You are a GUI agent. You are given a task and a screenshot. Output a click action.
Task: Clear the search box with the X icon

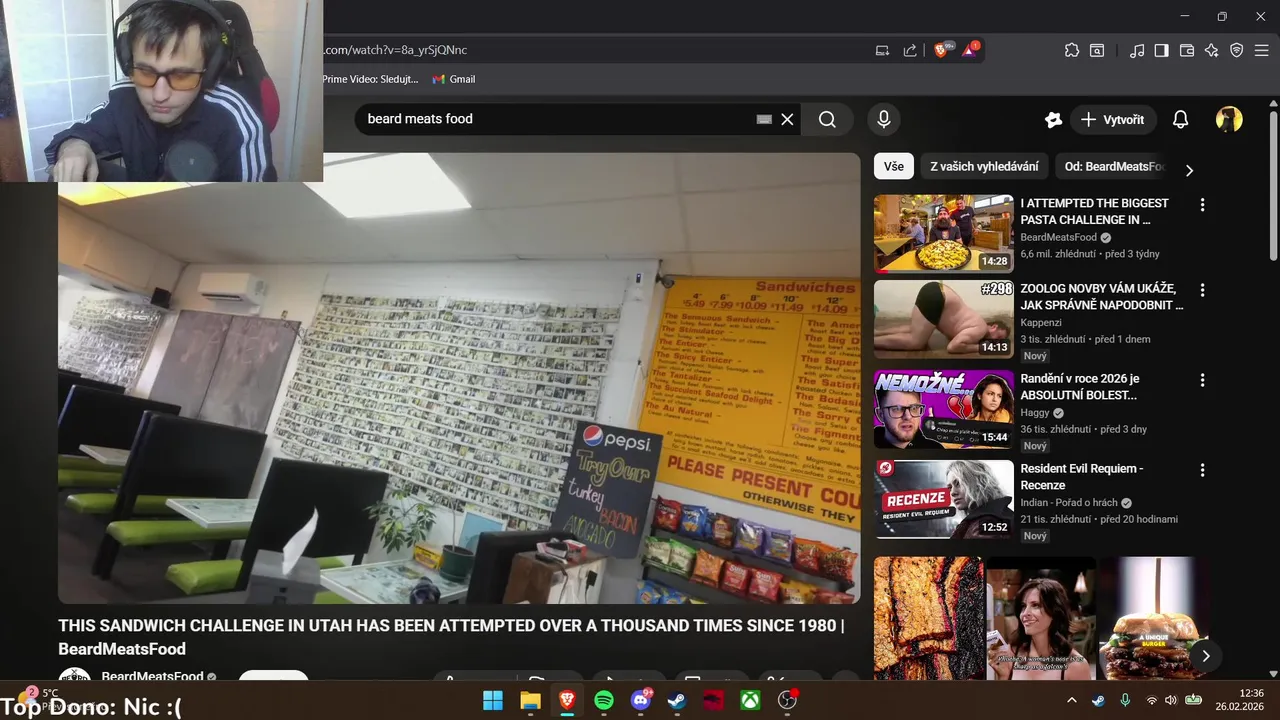coord(787,119)
